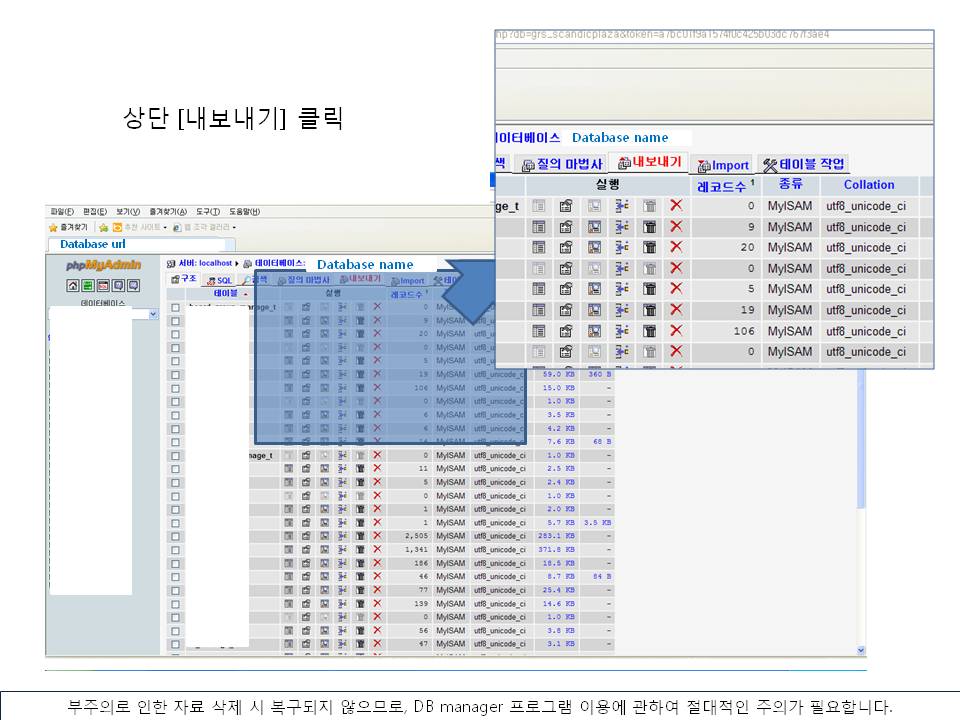Click Structure icon for the 20-record table
Viewport: 960px width, 720px height.
(566, 248)
